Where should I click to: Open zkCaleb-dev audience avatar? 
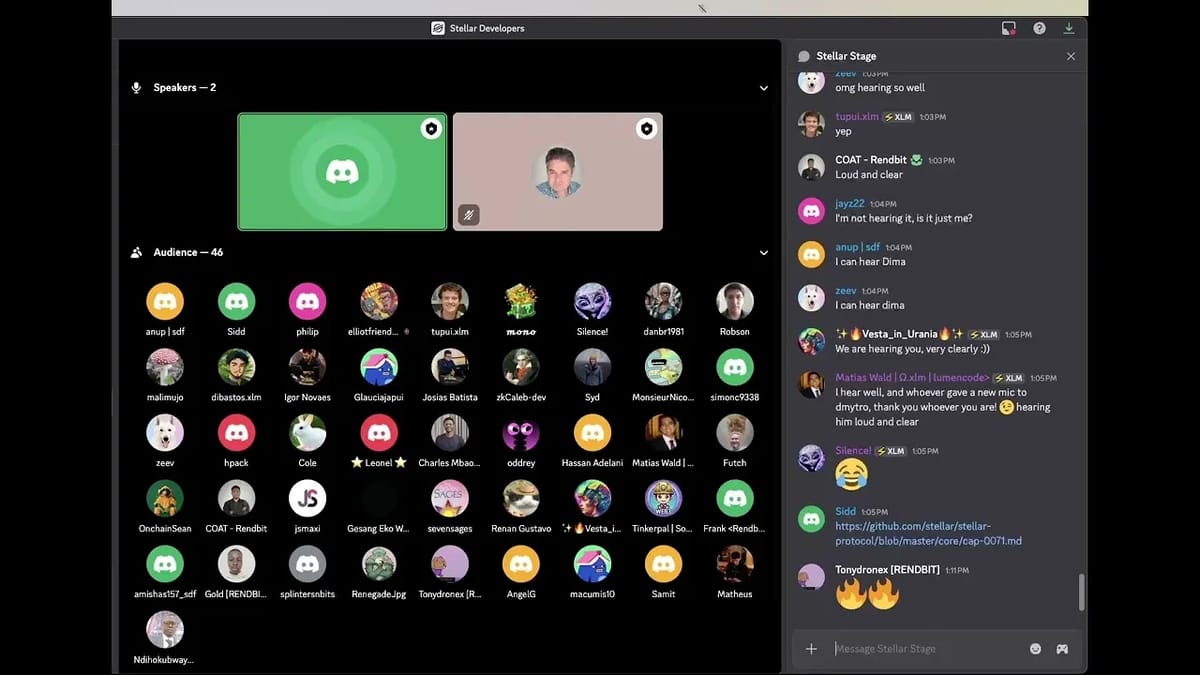(521, 367)
